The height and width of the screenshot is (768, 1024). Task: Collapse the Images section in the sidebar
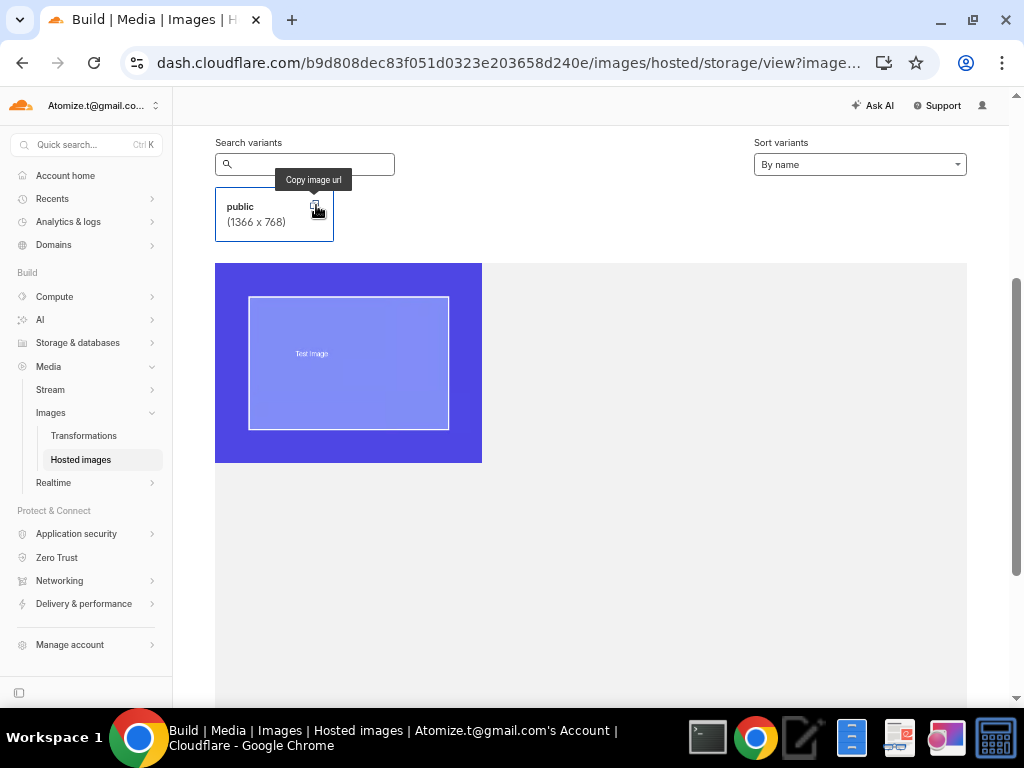(151, 412)
